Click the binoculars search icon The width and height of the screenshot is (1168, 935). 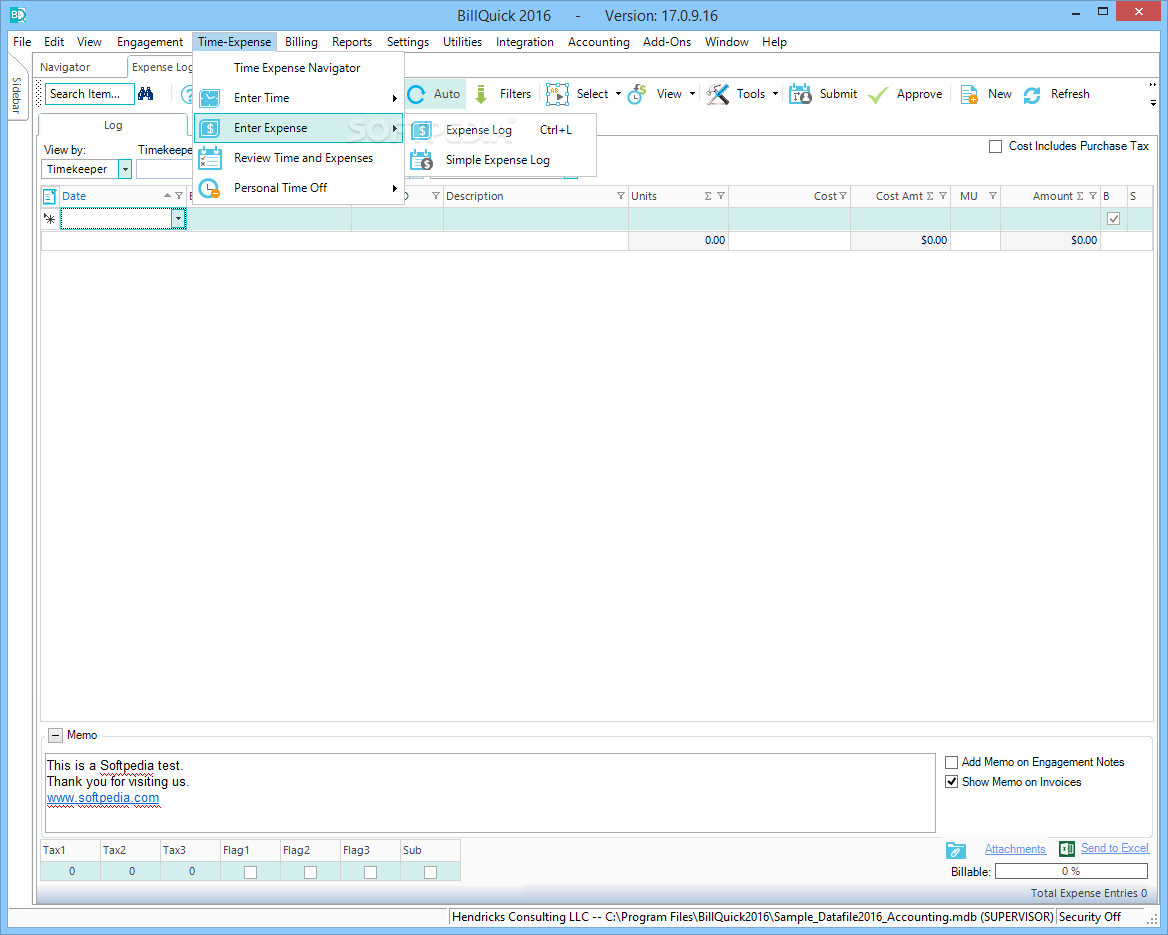146,94
